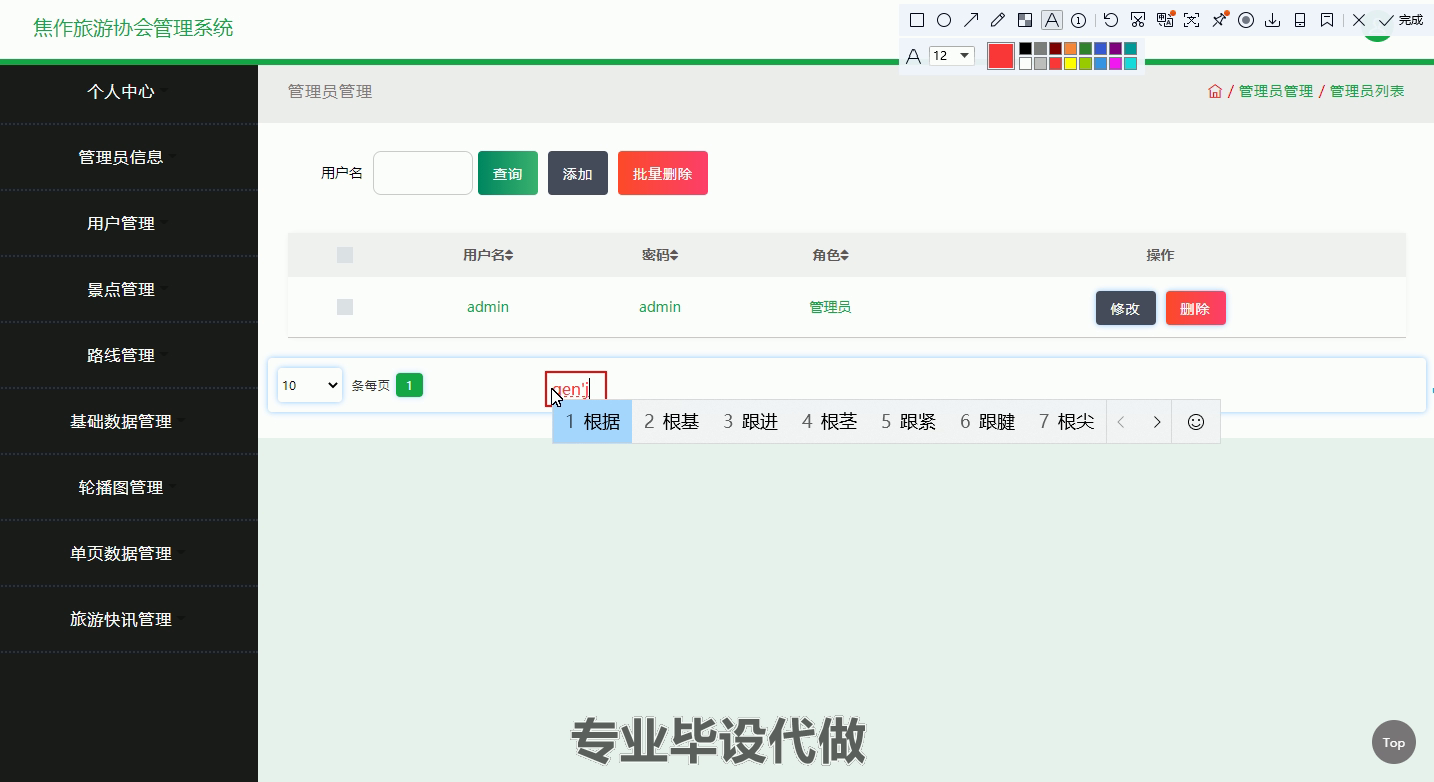Viewport: 1434px width, 782px height.
Task: Click the home icon in breadcrumb
Action: point(1215,91)
